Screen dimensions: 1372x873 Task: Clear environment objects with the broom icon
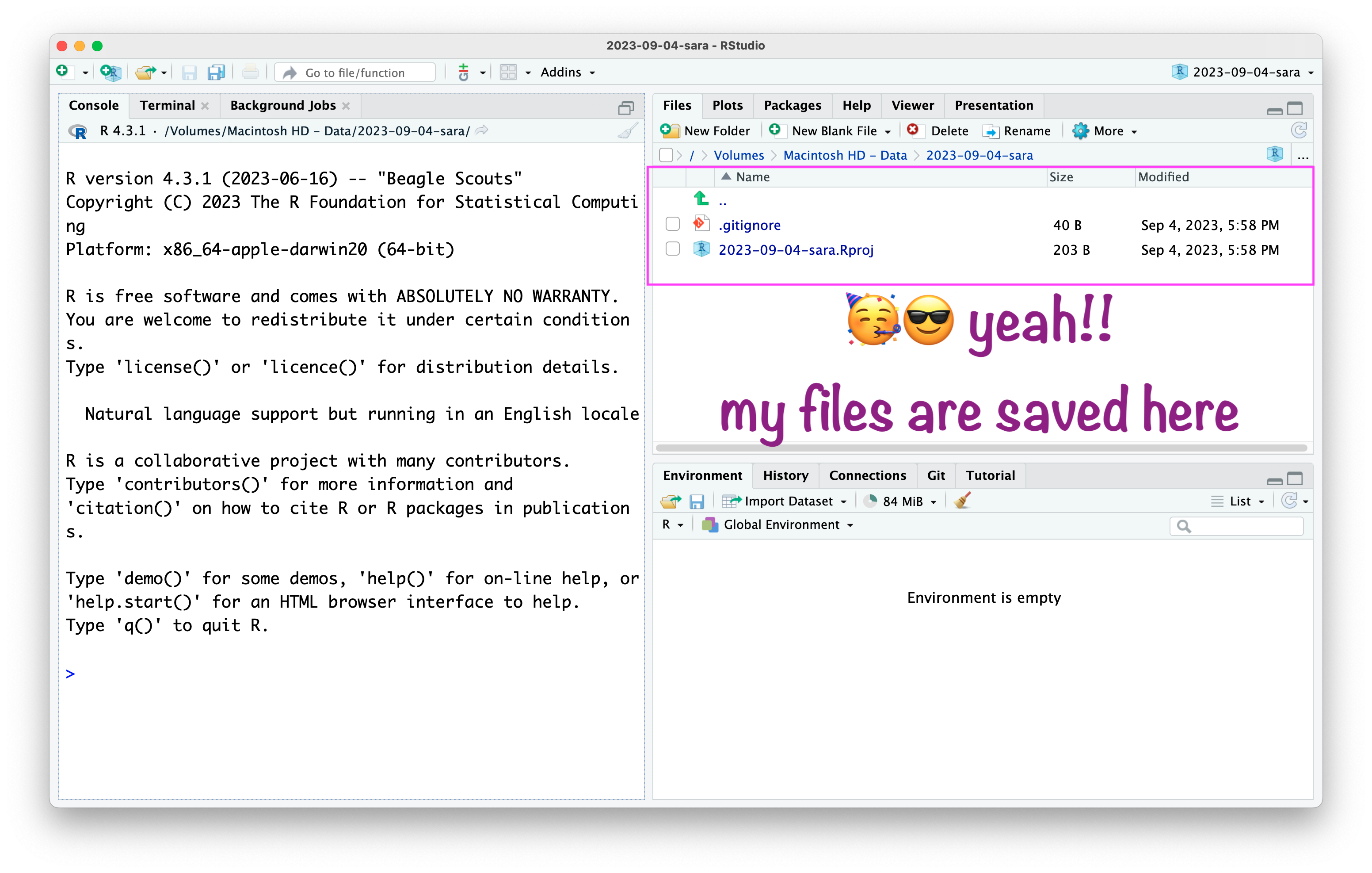(x=962, y=501)
